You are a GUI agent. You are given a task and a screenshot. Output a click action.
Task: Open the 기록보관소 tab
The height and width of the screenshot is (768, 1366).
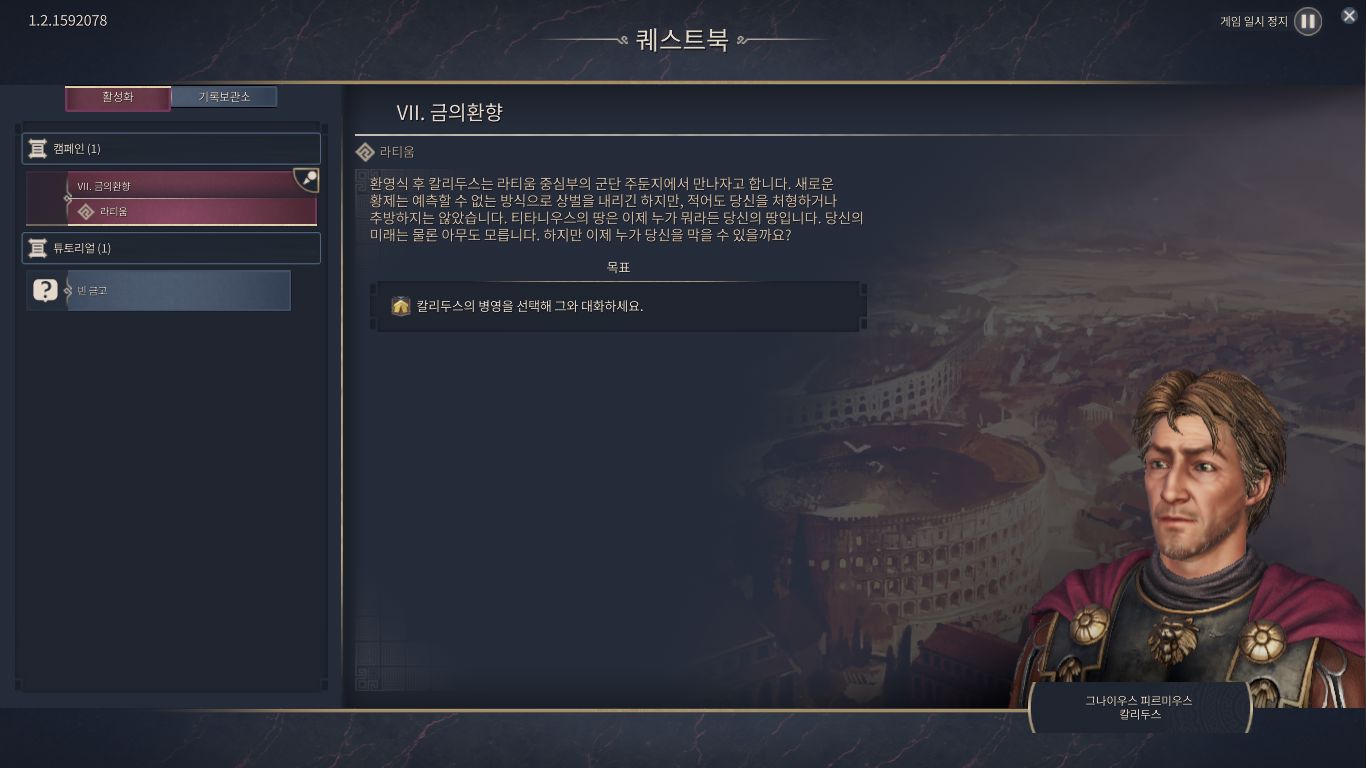[224, 97]
